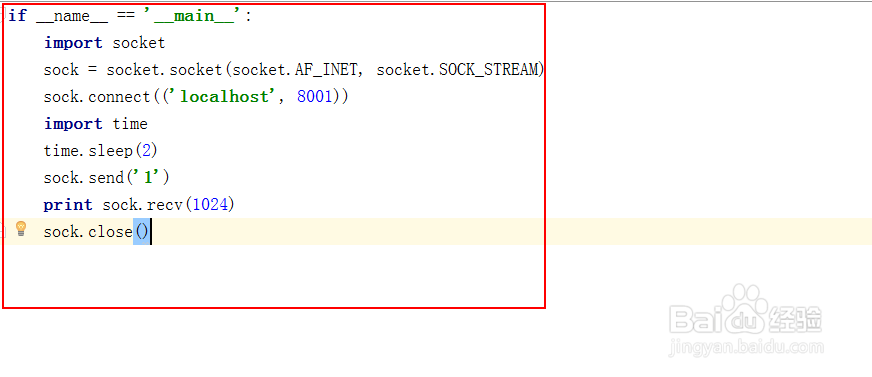This screenshot has height=377, width=872.
Task: Click the 'import time' statement
Action: (96, 123)
